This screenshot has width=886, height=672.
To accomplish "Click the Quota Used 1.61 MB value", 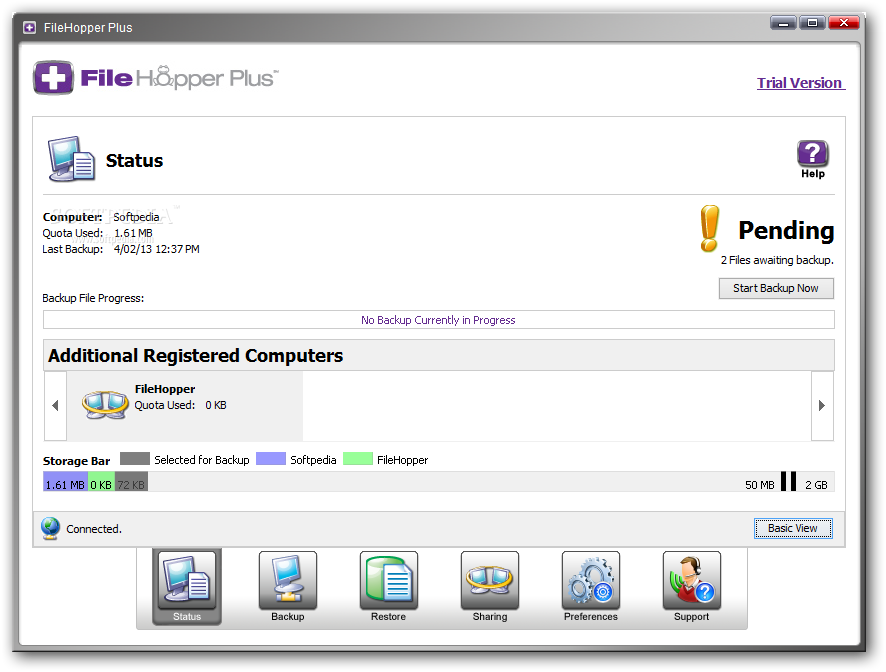I will pos(133,233).
